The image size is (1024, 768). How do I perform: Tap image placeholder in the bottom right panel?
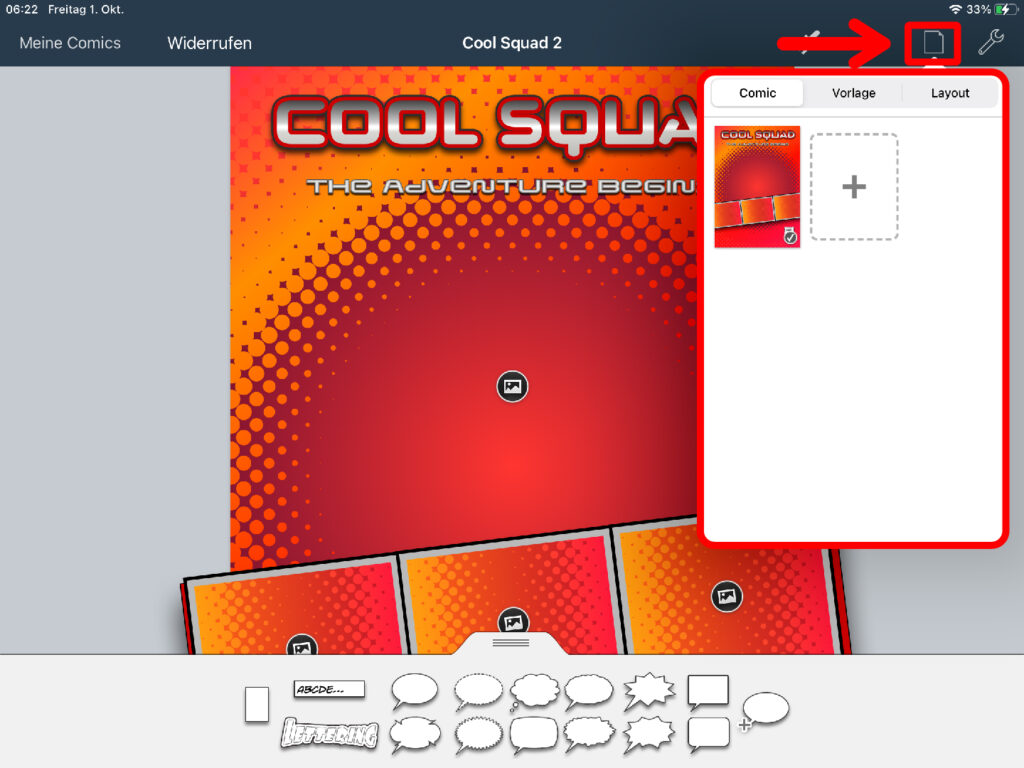[x=727, y=597]
